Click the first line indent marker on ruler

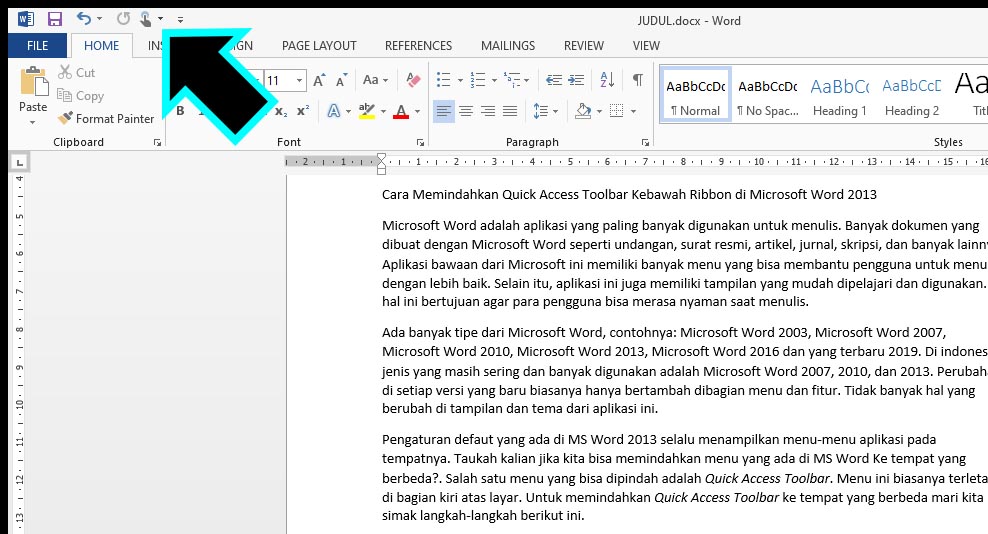381,157
